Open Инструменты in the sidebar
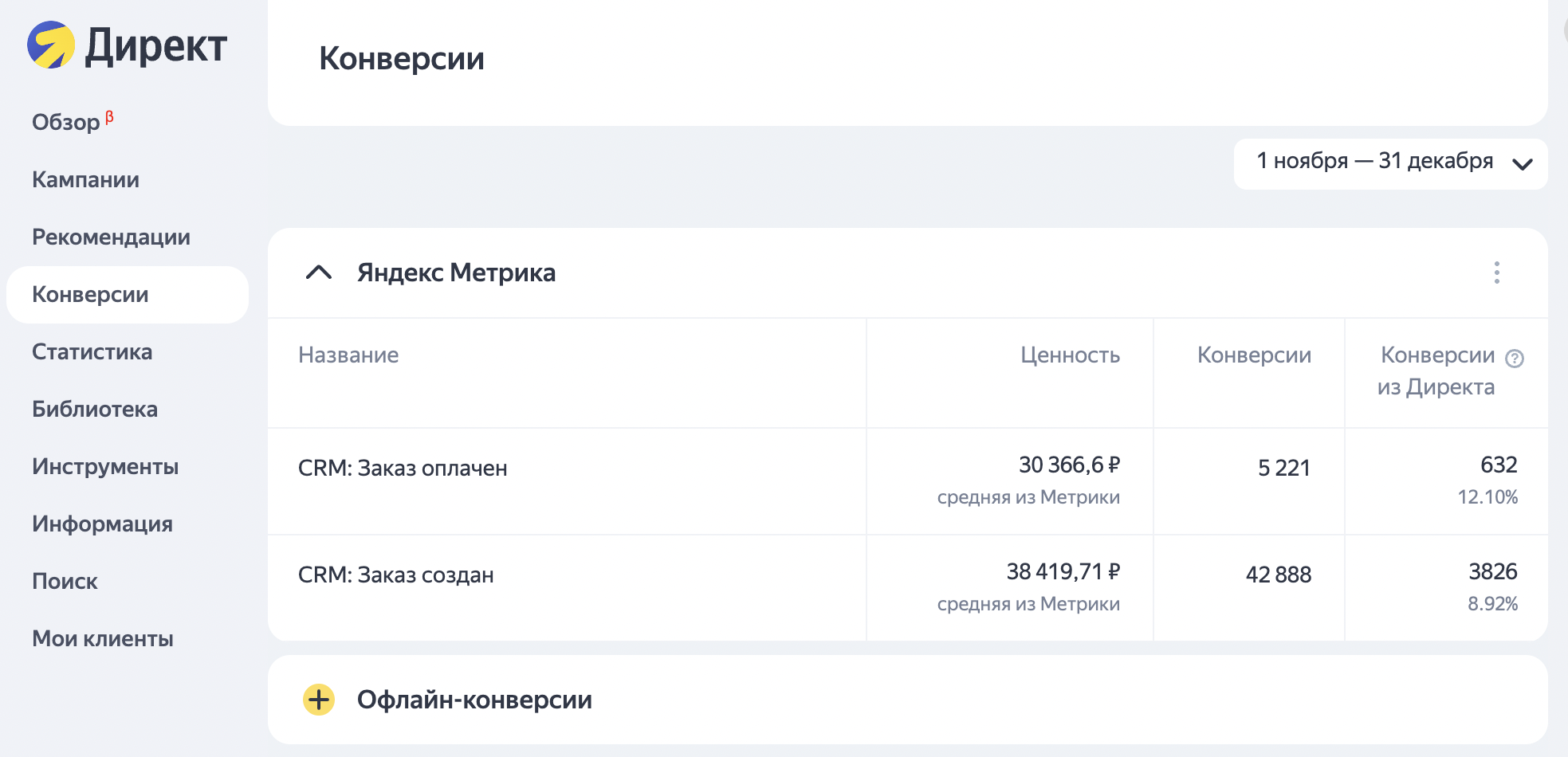The height and width of the screenshot is (757, 1568). (105, 466)
